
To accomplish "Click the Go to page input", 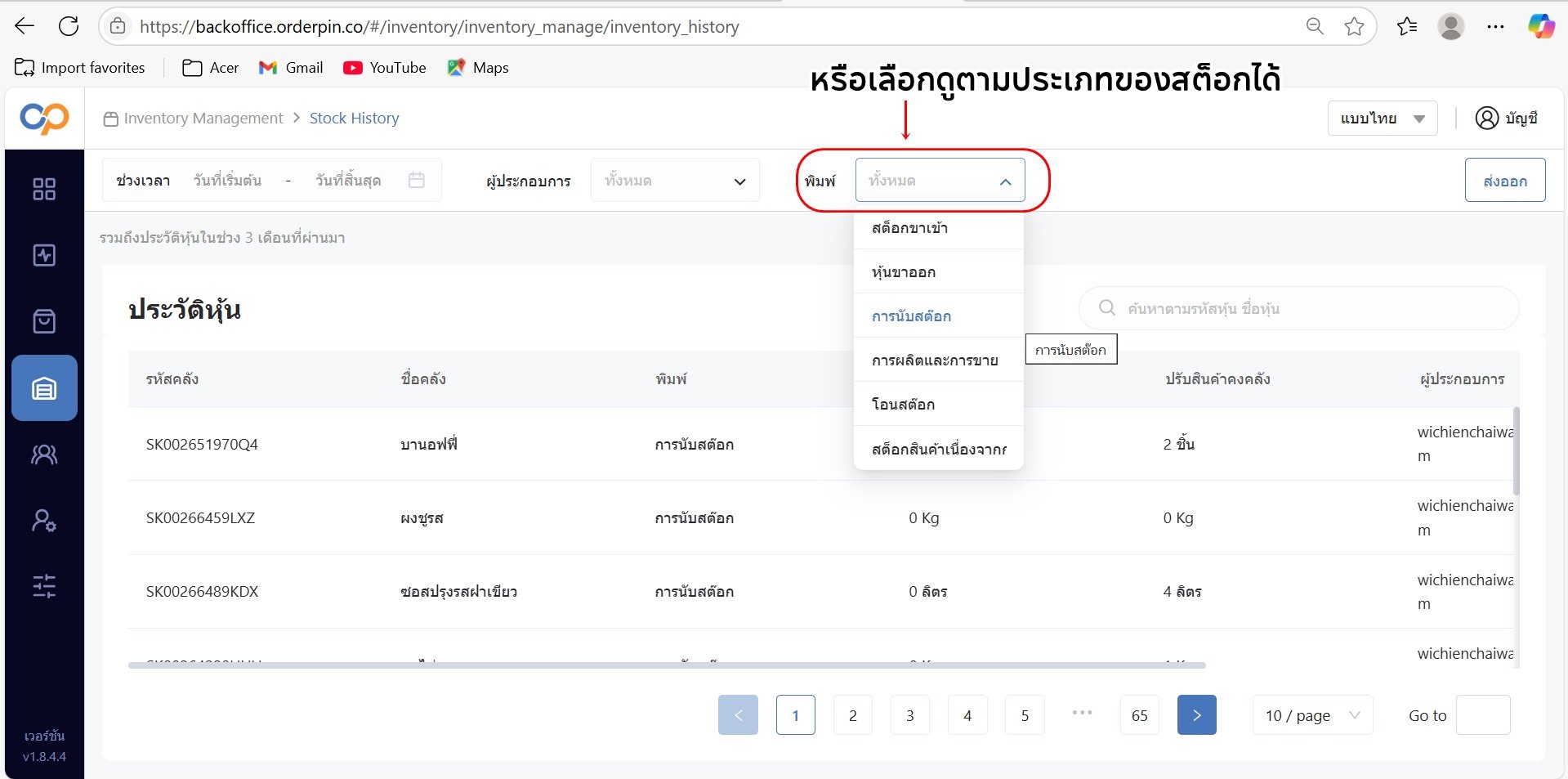I will point(1483,715).
